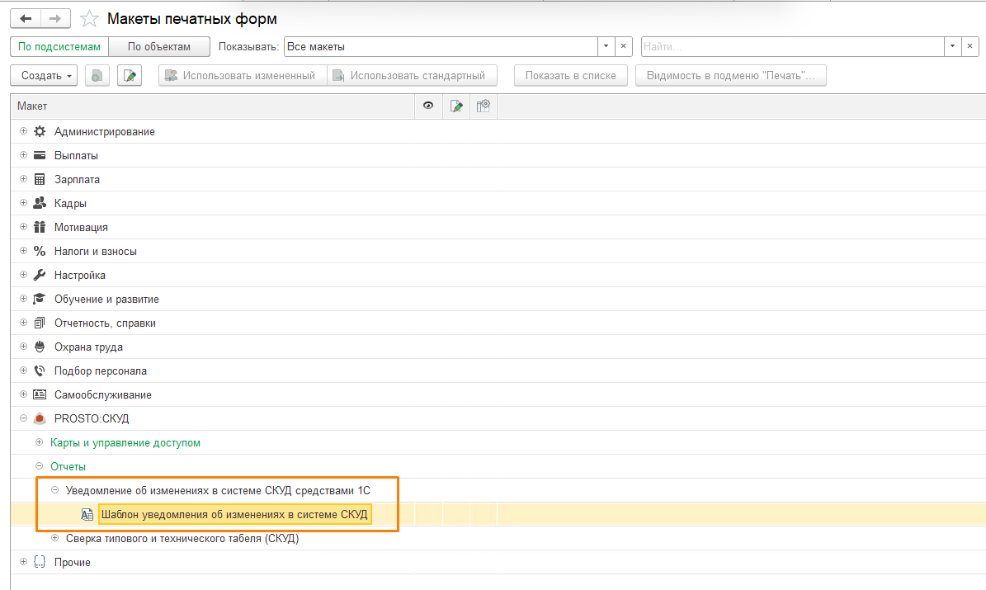The width and height of the screenshot is (986, 590).
Task: Click the edited-status column header icon
Action: click(x=456, y=106)
